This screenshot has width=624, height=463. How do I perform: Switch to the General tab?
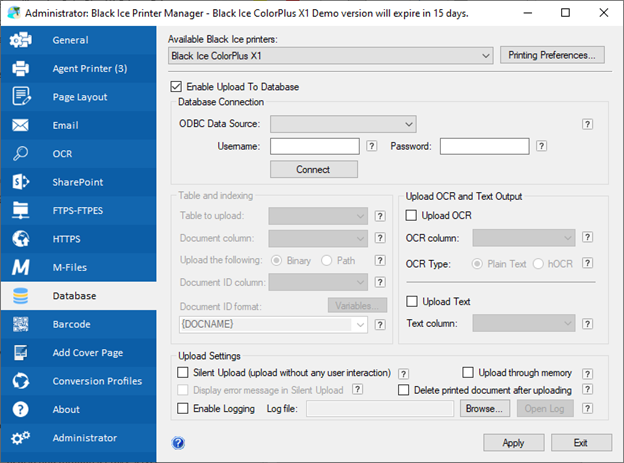tap(78, 40)
